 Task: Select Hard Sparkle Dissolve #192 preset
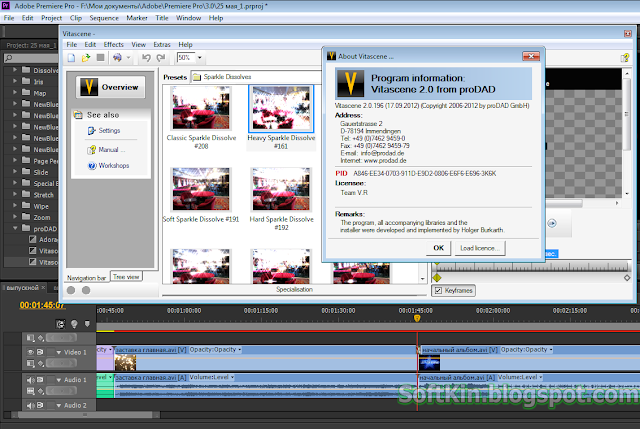coord(281,199)
